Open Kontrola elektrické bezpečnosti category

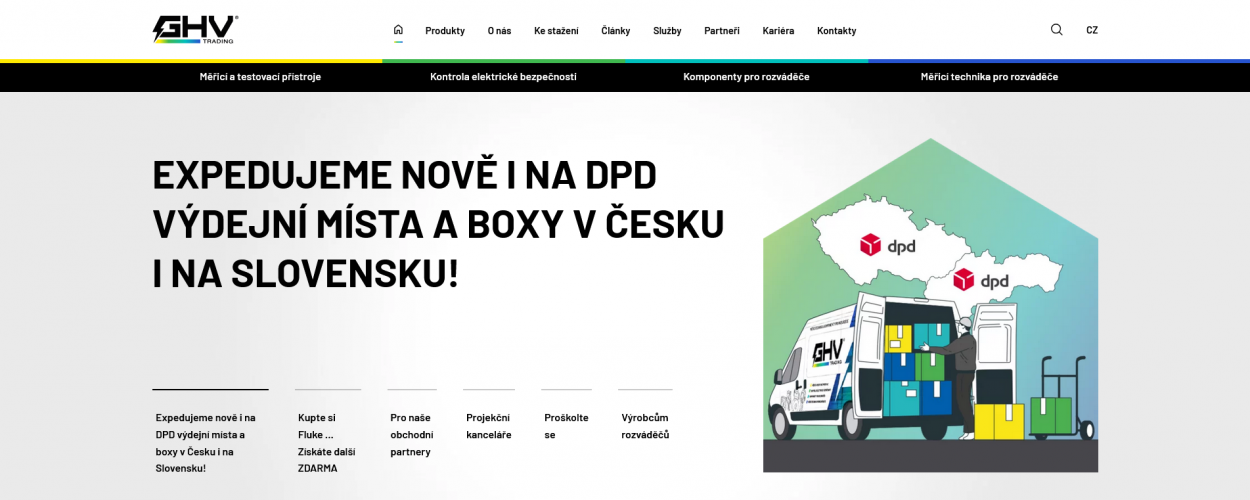[503, 76]
